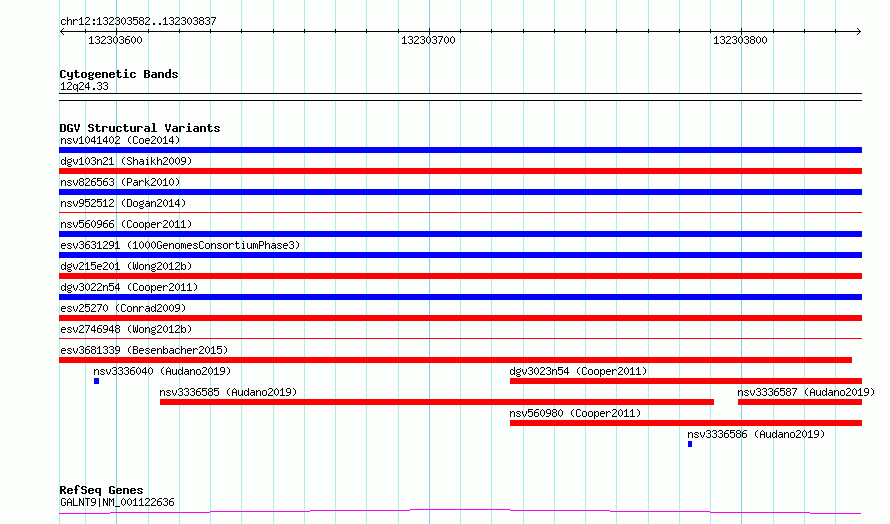The image size is (890, 524).
Task: Open the dgv3023n54 (Cooper2011) label
Action: coord(578,371)
